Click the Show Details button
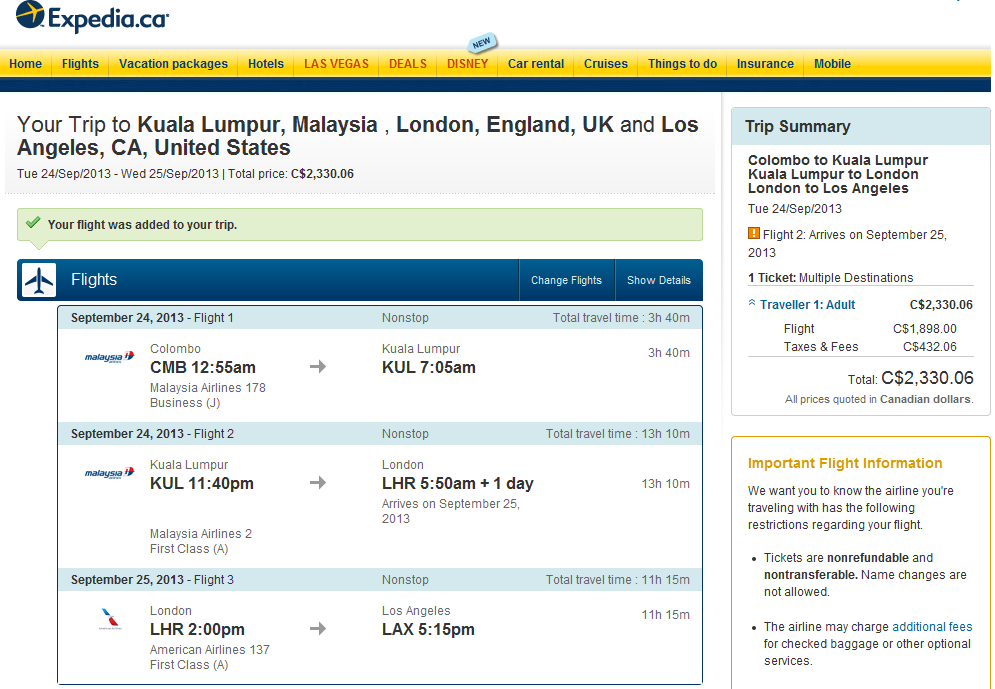This screenshot has width=995, height=689. point(658,281)
